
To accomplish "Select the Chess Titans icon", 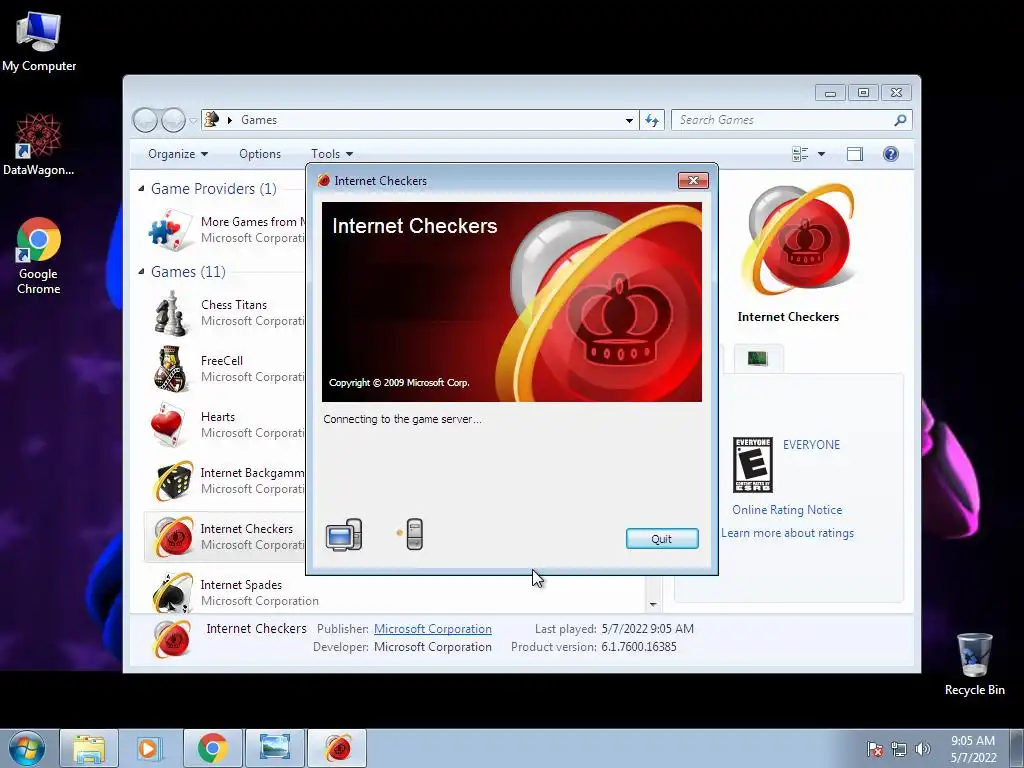I will [171, 313].
